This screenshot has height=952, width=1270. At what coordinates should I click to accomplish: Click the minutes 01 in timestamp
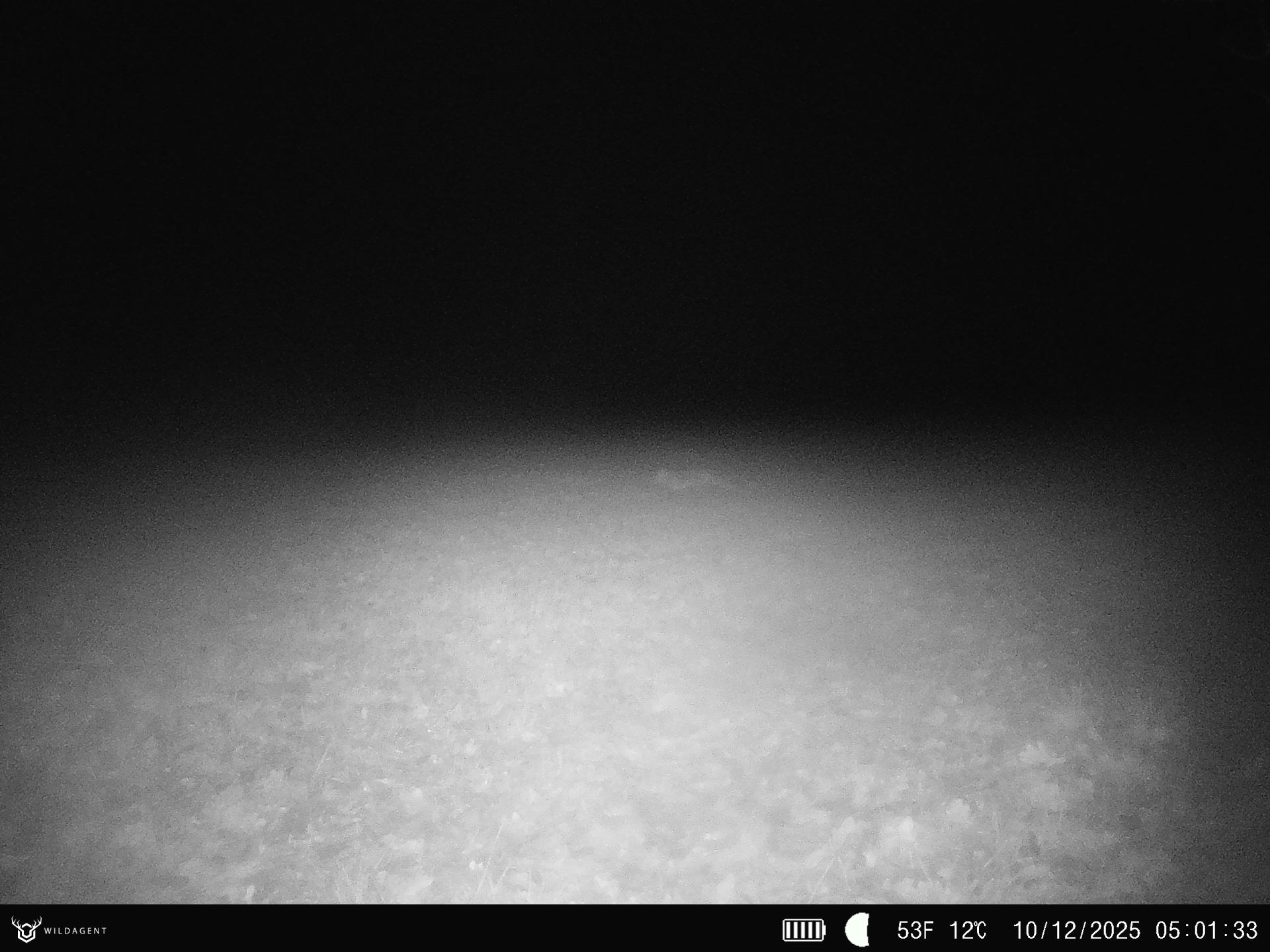pyautogui.click(x=1206, y=930)
